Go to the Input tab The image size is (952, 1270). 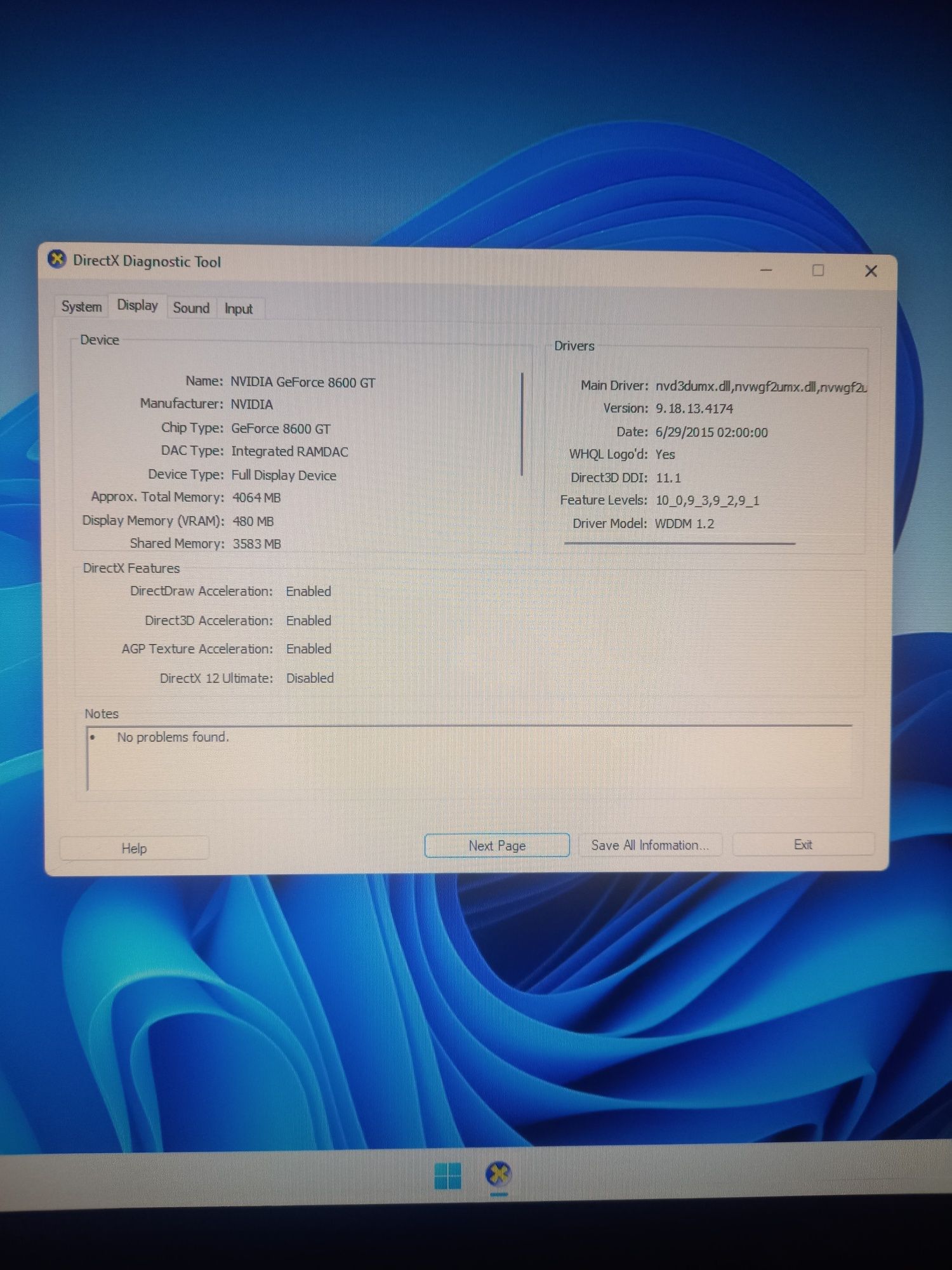(x=239, y=309)
